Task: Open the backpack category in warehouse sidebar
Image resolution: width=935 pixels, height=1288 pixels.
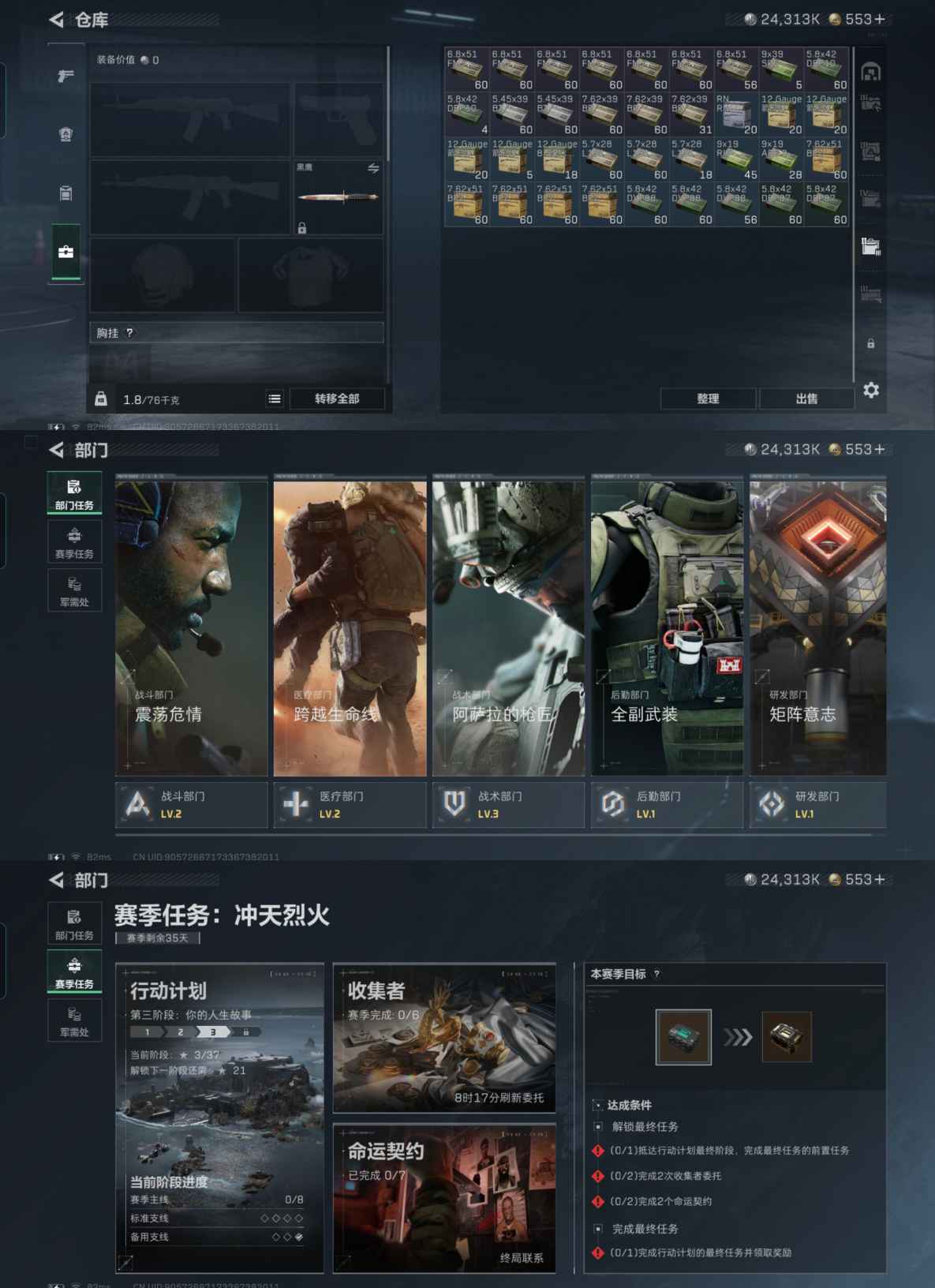Action: point(65,193)
